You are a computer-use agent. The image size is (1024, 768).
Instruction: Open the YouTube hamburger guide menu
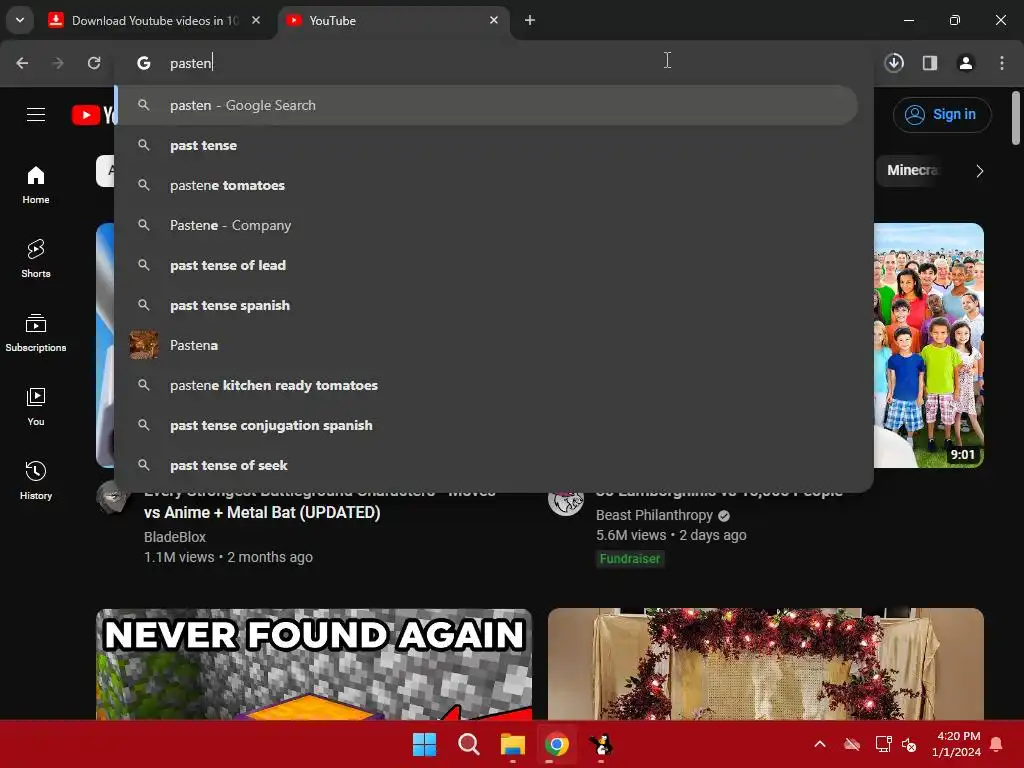[x=36, y=115]
